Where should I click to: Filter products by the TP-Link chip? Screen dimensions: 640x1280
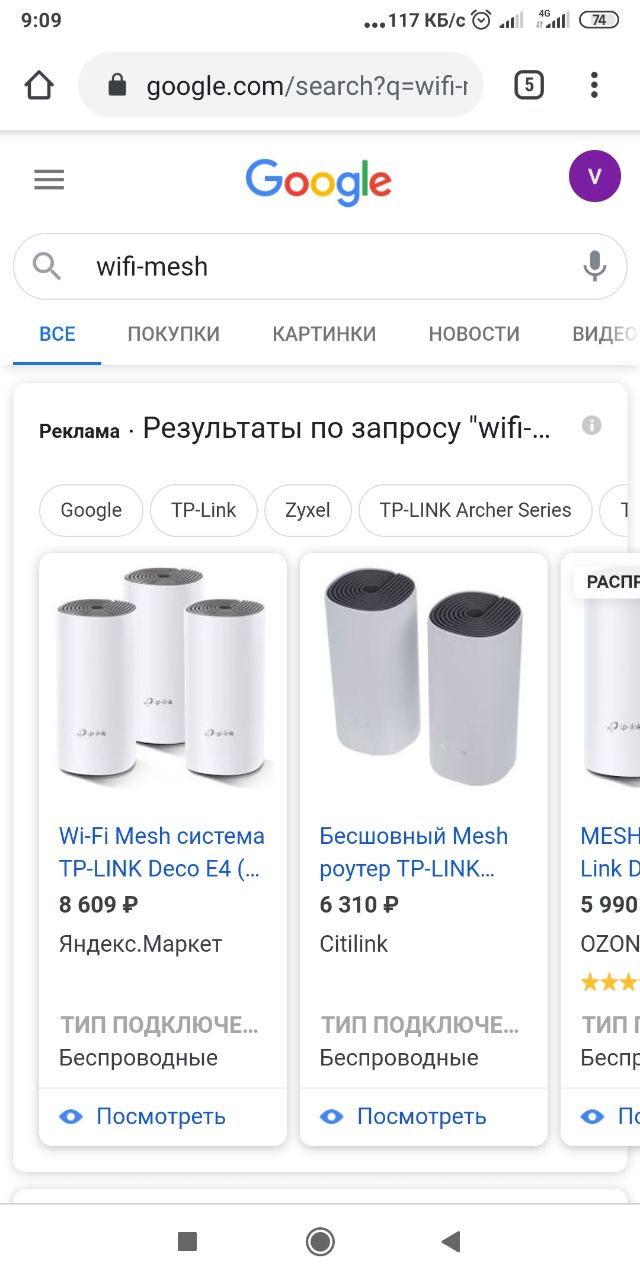(x=204, y=510)
